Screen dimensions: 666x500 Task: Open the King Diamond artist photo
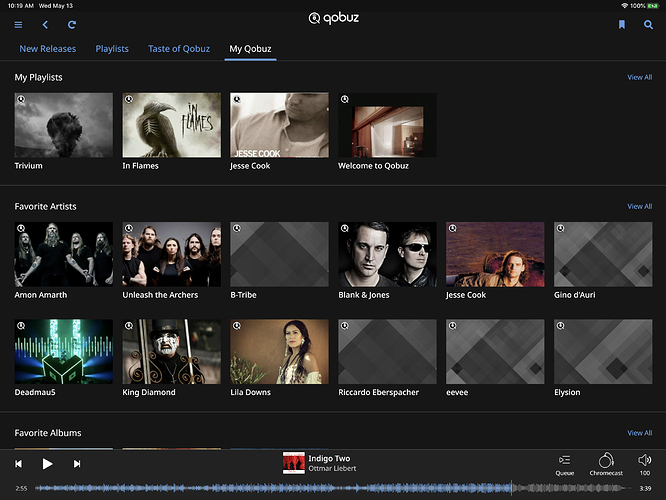pos(172,352)
